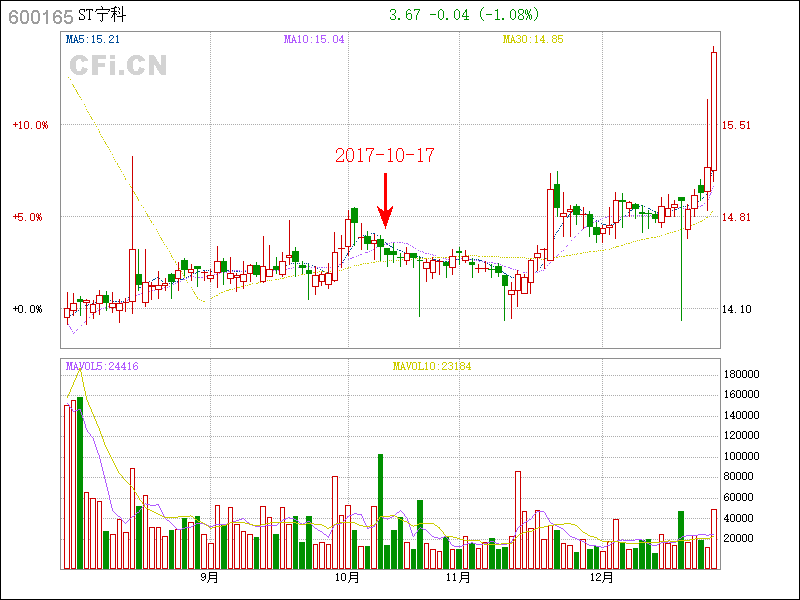Click the 15.51 price axis label

pyautogui.click(x=736, y=125)
